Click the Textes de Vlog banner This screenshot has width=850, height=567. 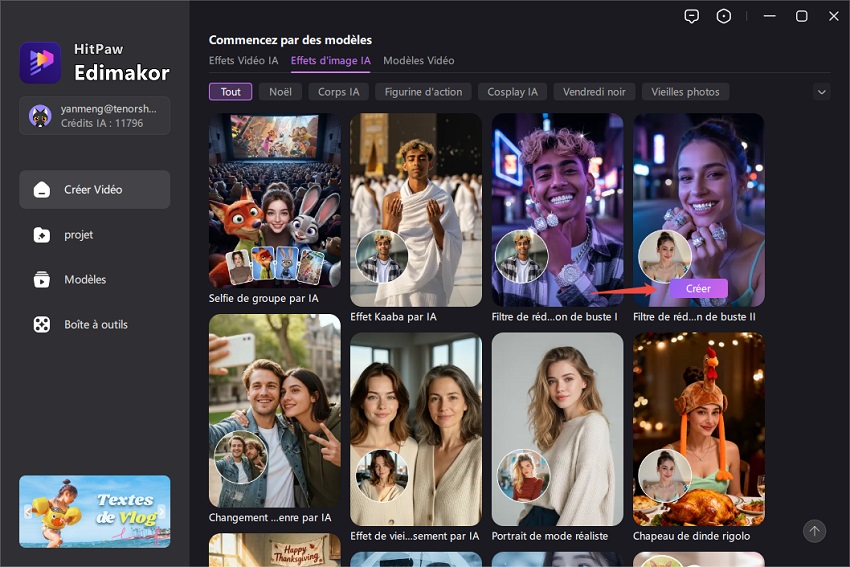[94, 511]
